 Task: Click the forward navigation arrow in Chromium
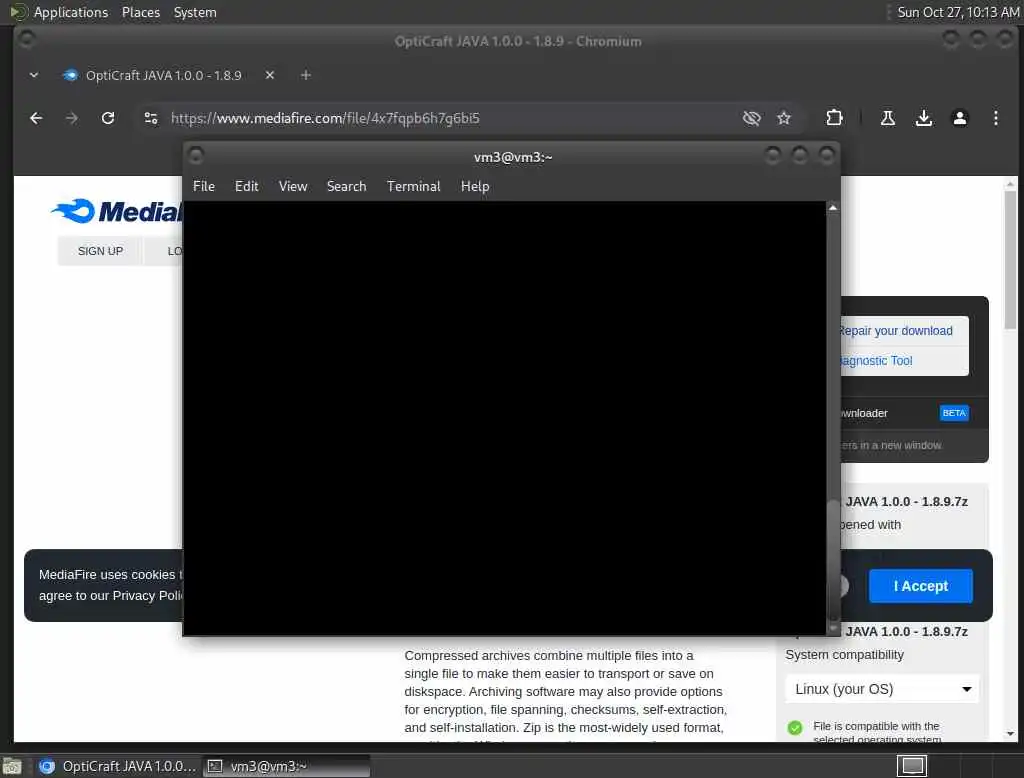[x=72, y=118]
